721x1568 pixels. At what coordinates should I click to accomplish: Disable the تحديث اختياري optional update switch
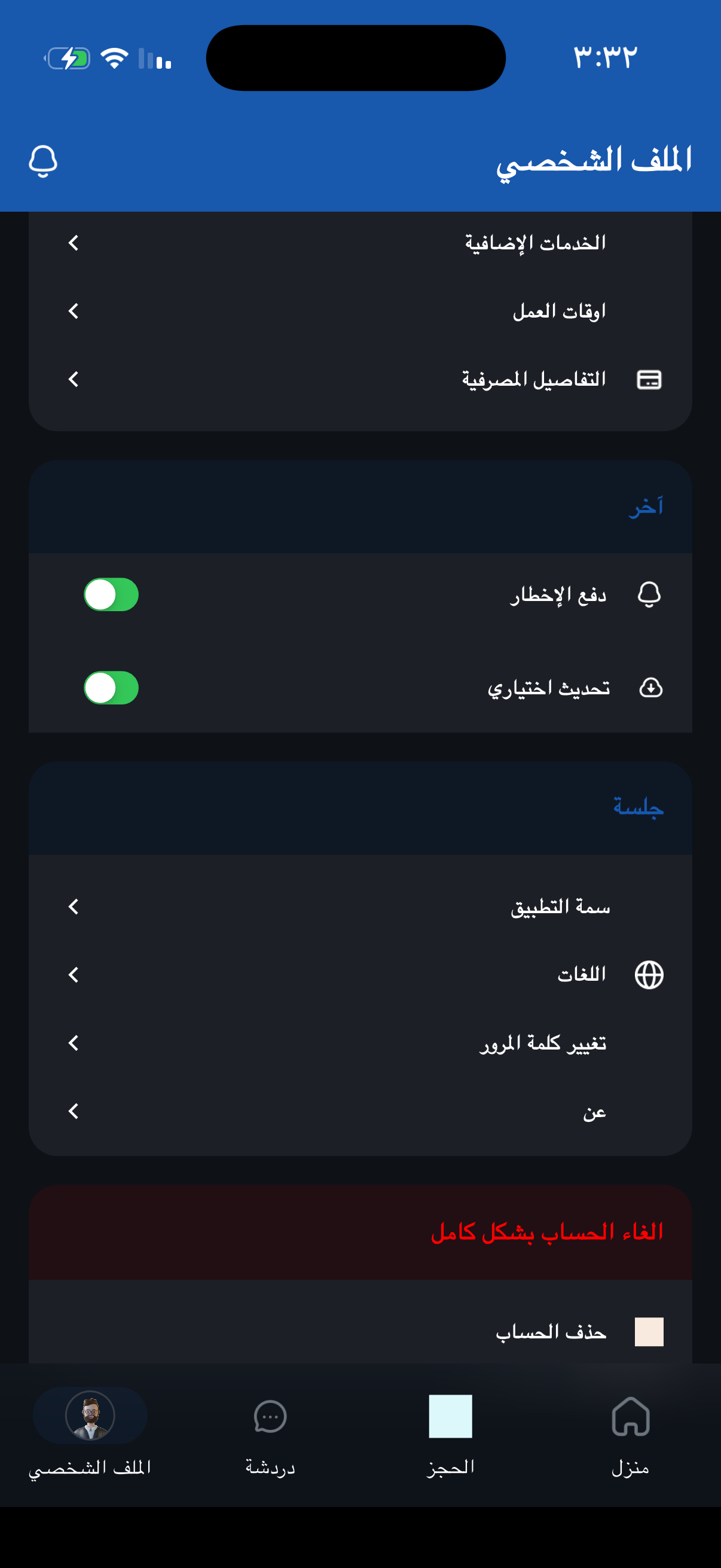click(111, 688)
